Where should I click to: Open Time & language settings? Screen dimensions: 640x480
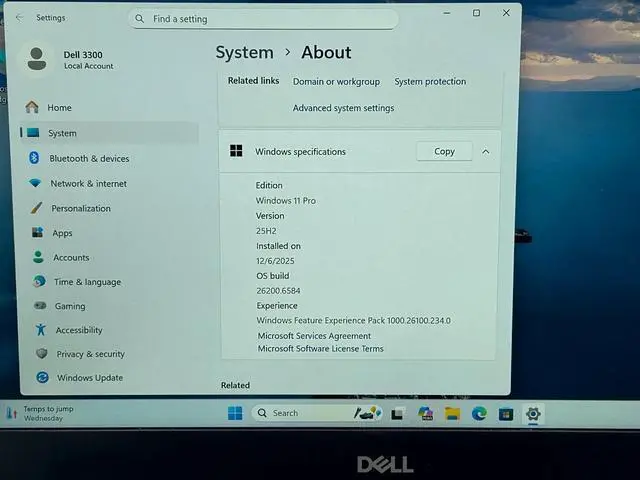(x=86, y=282)
